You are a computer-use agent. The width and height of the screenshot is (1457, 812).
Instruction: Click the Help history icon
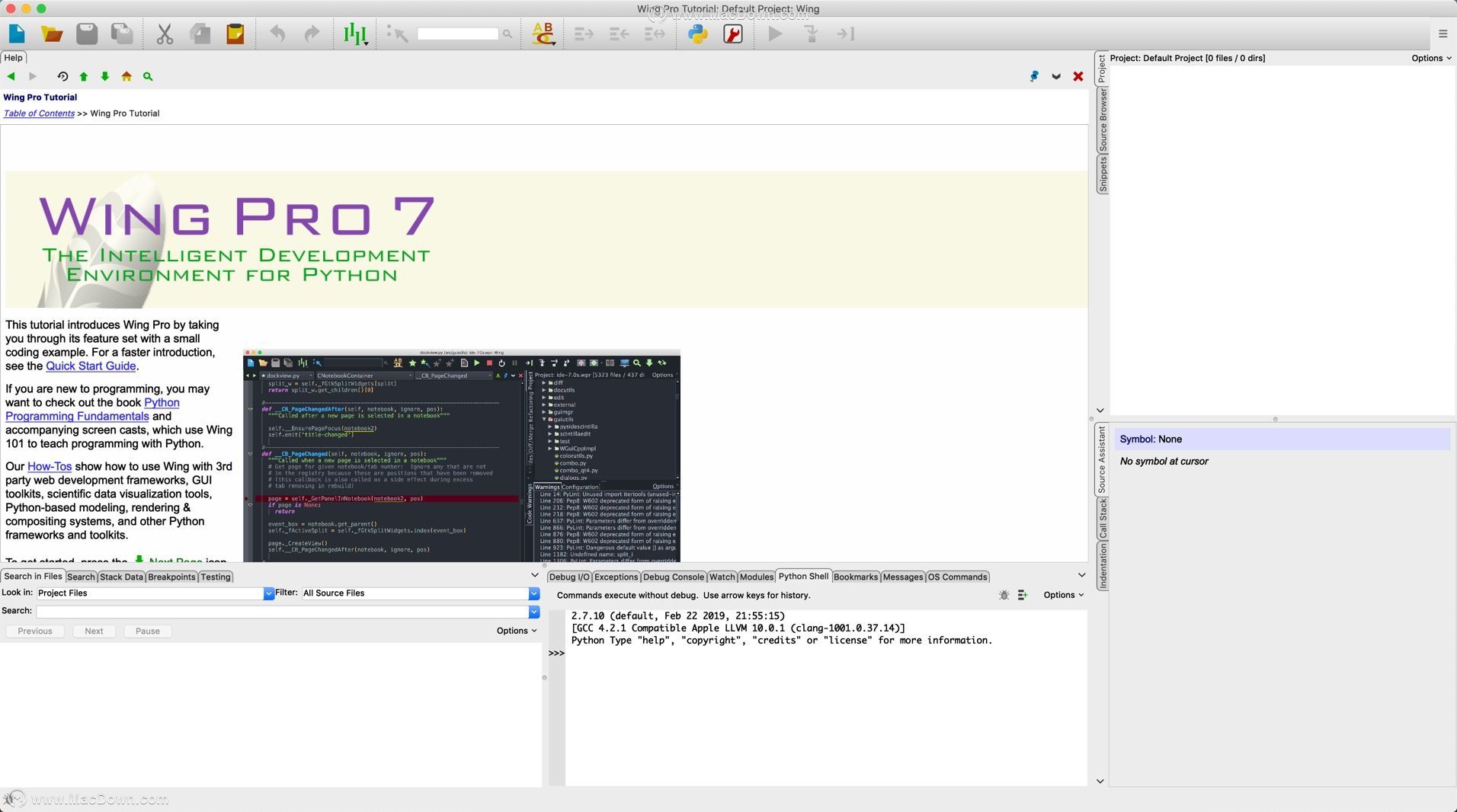(62, 76)
